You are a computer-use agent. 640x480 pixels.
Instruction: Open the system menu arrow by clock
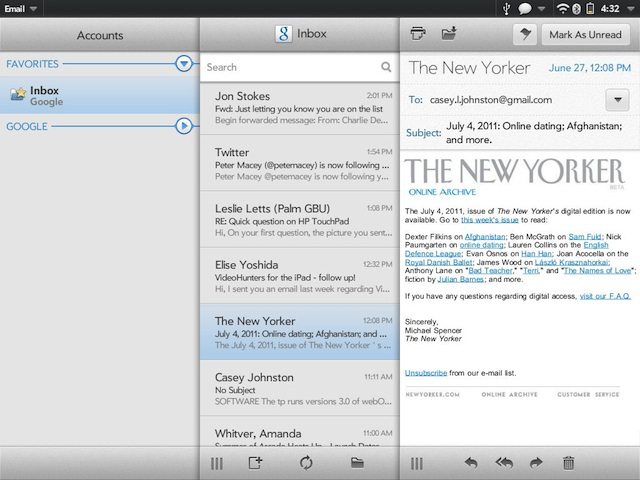point(631,9)
